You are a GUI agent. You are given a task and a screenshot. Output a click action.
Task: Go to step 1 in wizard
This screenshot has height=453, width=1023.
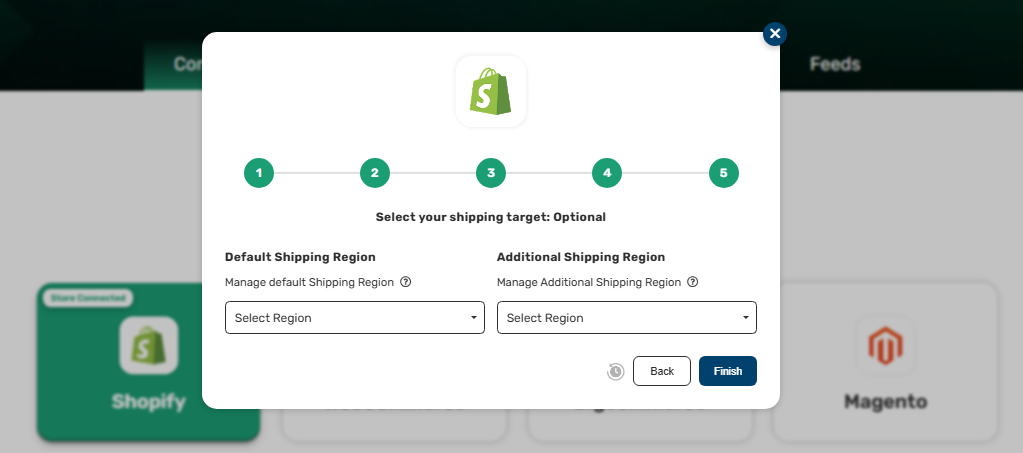click(x=259, y=173)
